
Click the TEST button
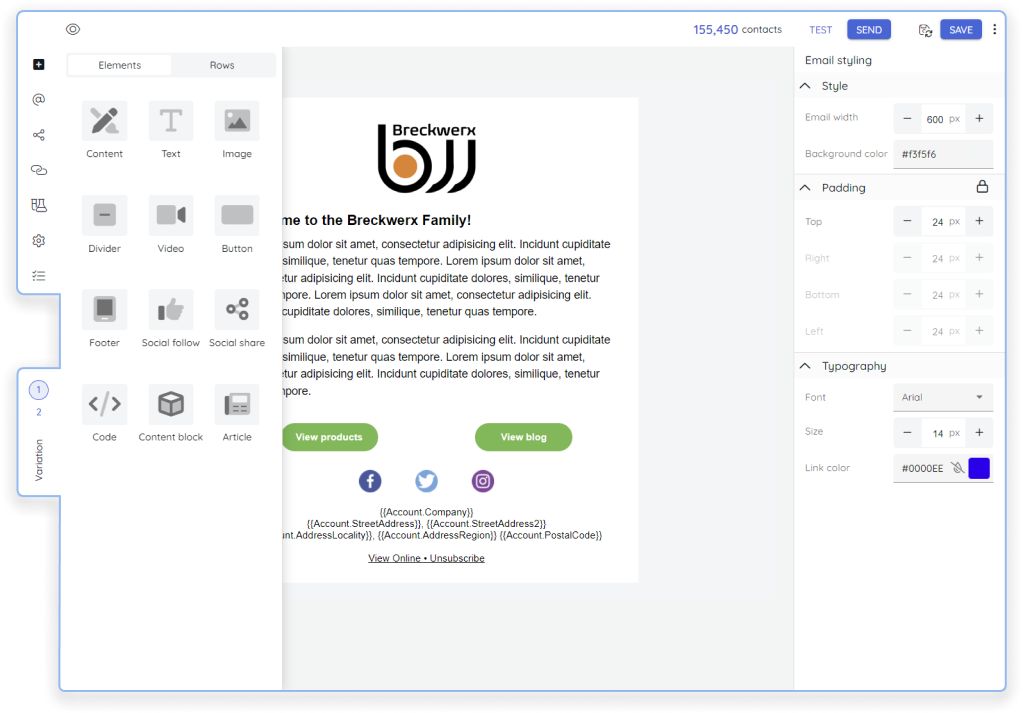pyautogui.click(x=820, y=30)
